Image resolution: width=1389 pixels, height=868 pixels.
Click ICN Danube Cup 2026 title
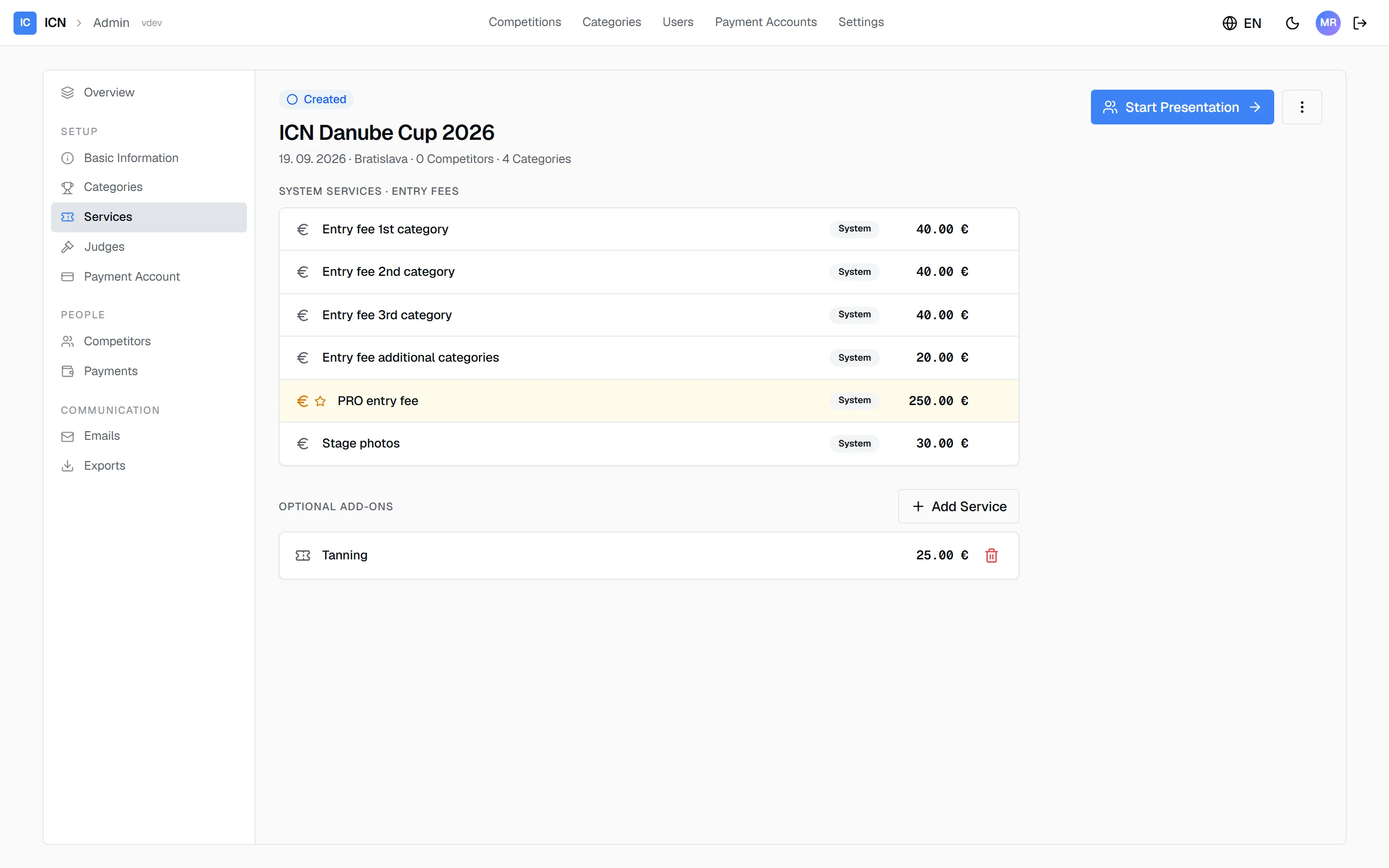386,133
